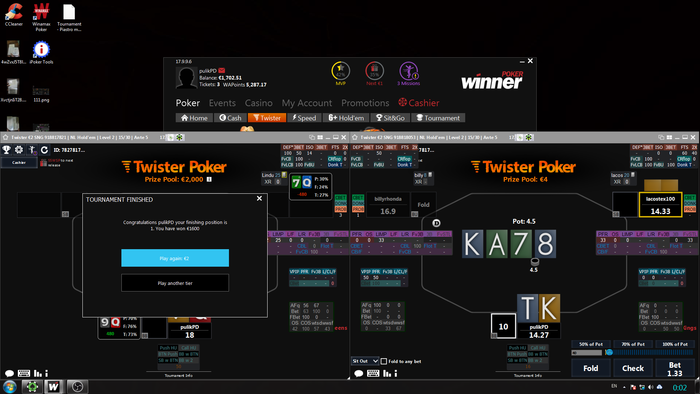Select the Poker menu in lobby

(188, 103)
